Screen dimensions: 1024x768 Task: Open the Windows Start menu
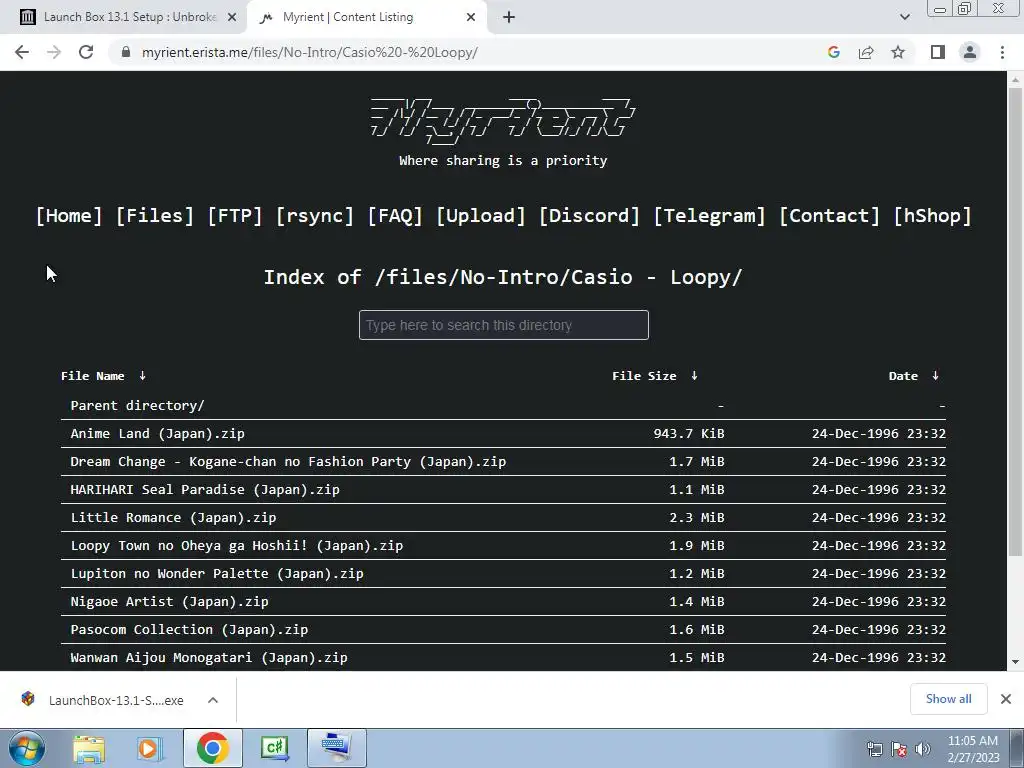(x=27, y=748)
